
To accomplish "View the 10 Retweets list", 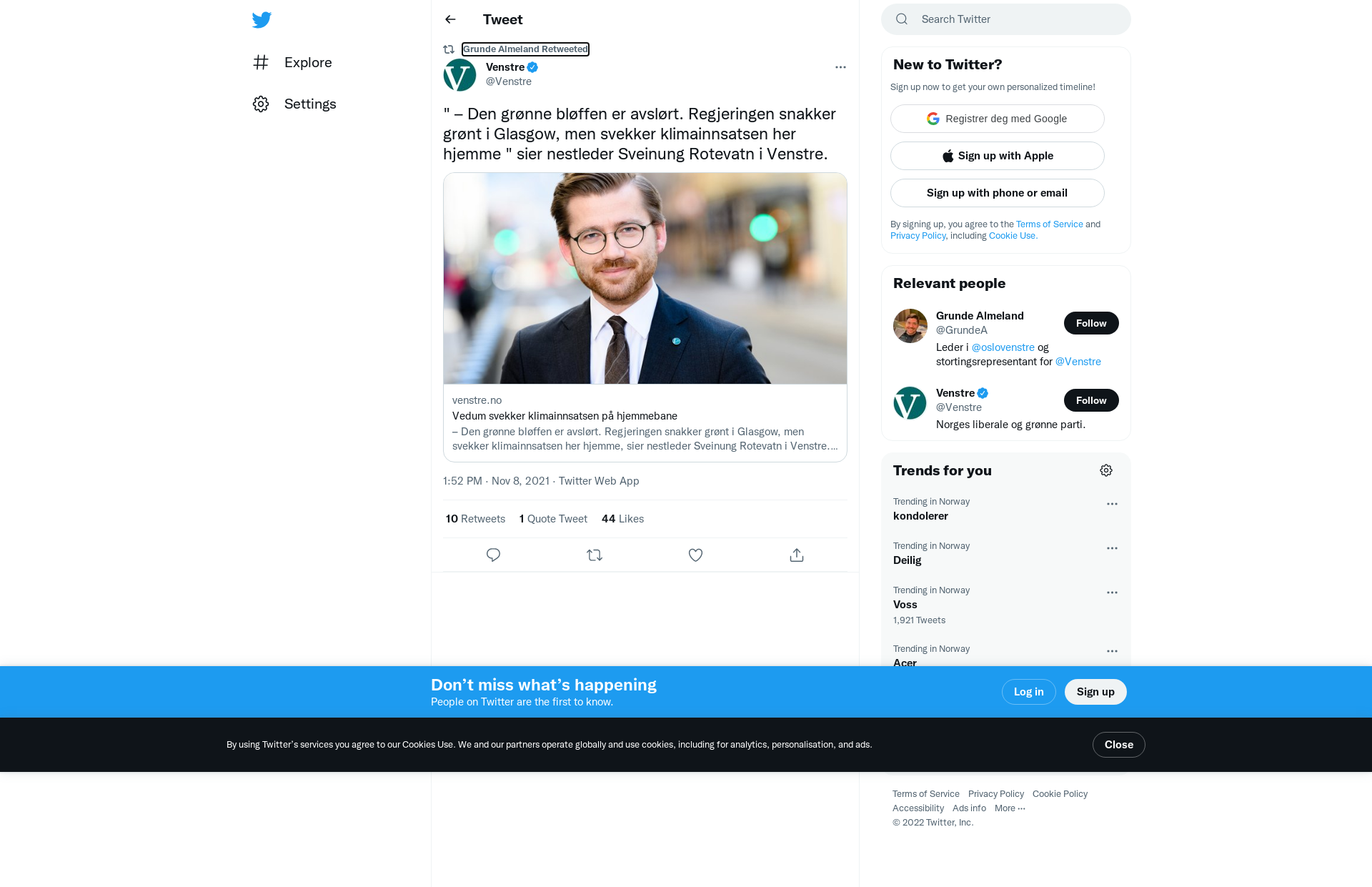I will click(x=475, y=519).
